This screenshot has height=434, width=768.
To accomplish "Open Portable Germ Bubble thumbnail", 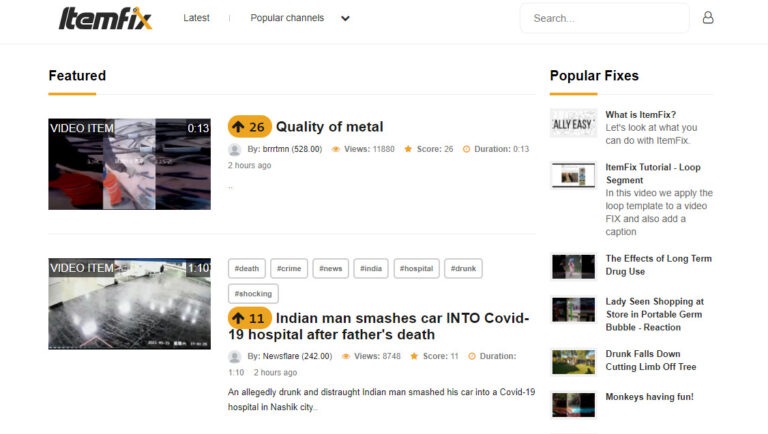I will (x=574, y=310).
